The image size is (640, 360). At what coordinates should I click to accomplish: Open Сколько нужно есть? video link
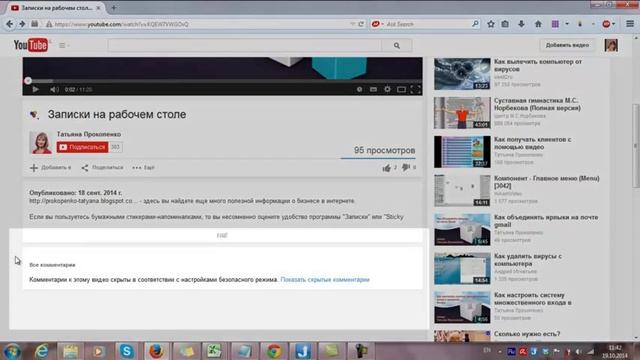click(x=527, y=334)
